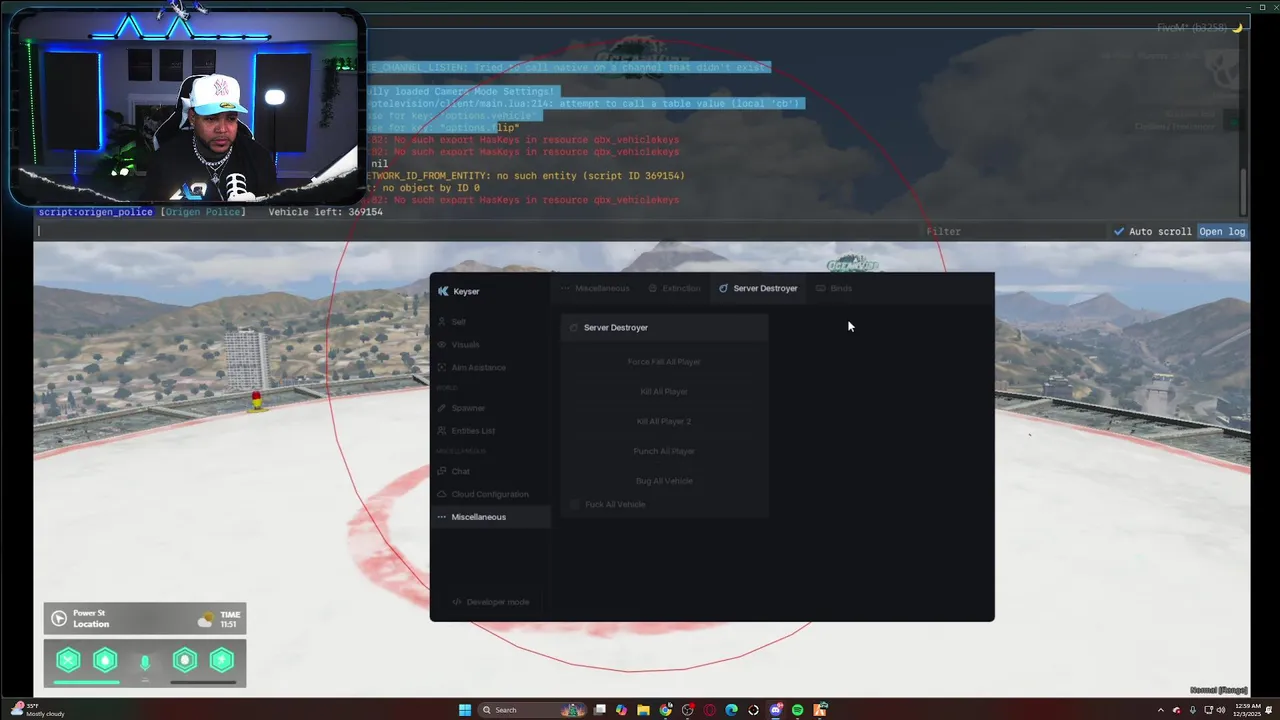Click the dark armor bar in the HUD
The height and width of the screenshot is (720, 1280).
coord(203,682)
